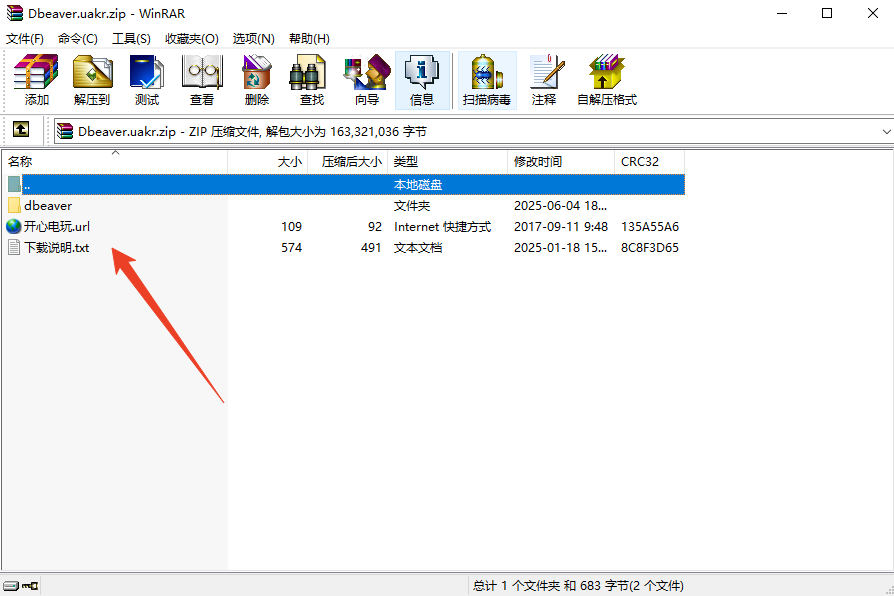Click the 删除 (Delete) toolbar icon
Viewport: 894px width, 596px height.
coord(257,80)
